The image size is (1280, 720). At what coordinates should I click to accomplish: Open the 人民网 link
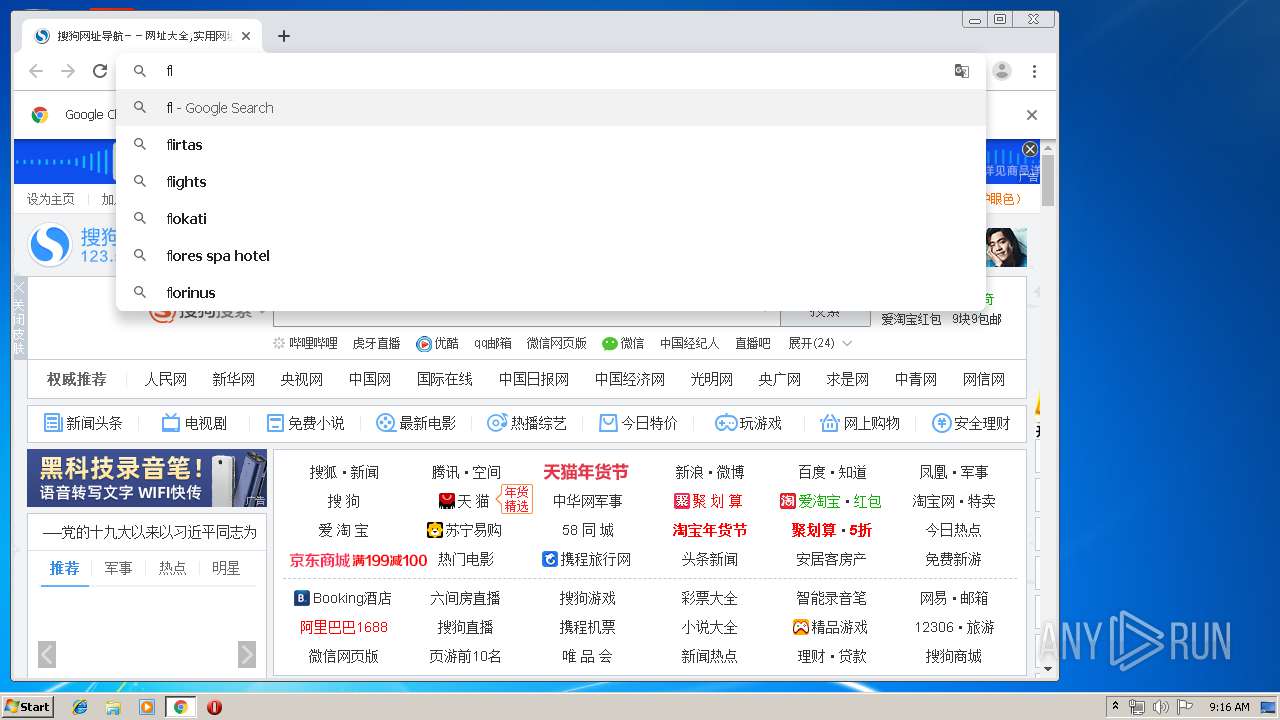166,379
